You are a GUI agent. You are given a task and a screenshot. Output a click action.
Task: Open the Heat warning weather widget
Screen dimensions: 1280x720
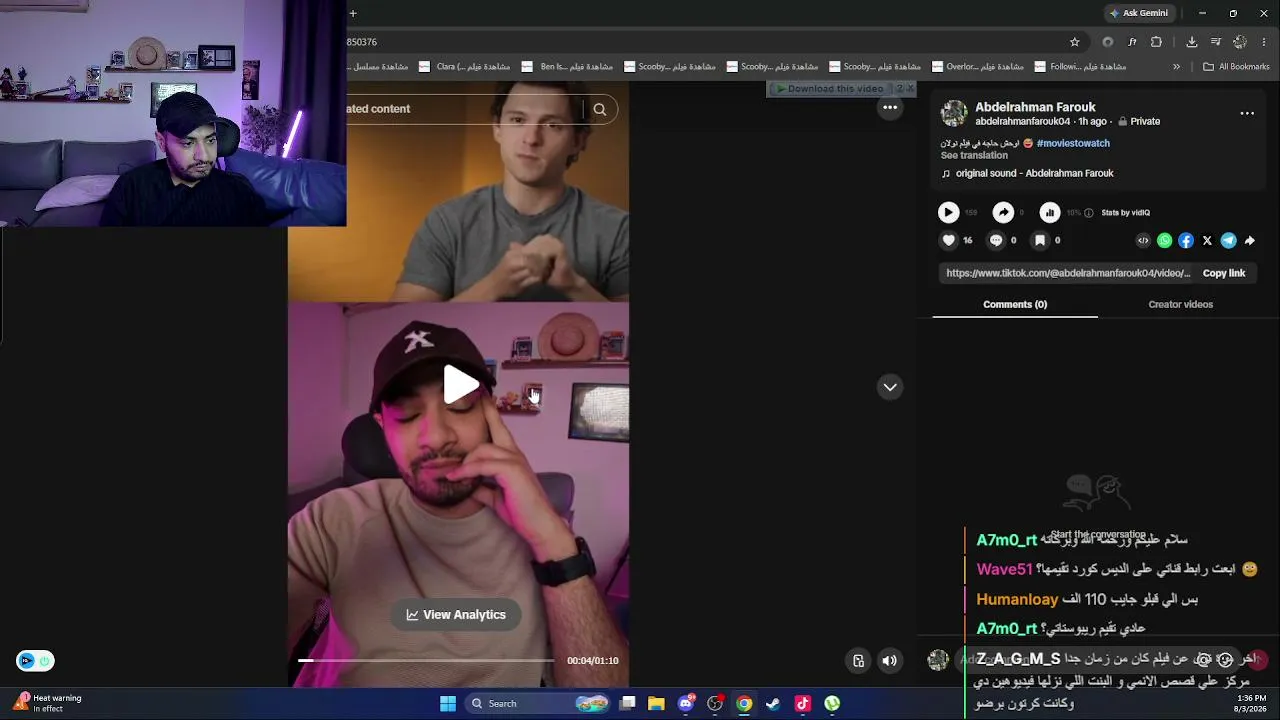(x=48, y=703)
